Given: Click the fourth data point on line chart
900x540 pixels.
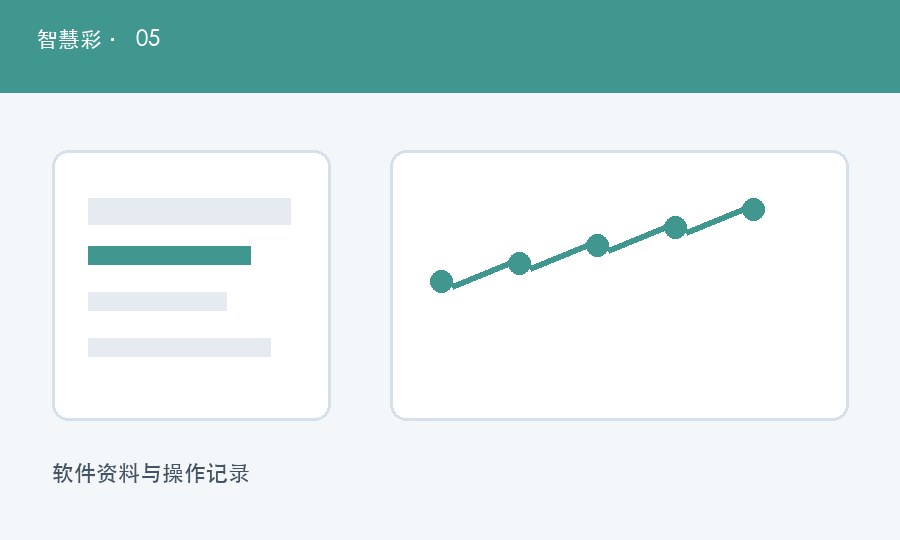Looking at the screenshot, I should [676, 227].
